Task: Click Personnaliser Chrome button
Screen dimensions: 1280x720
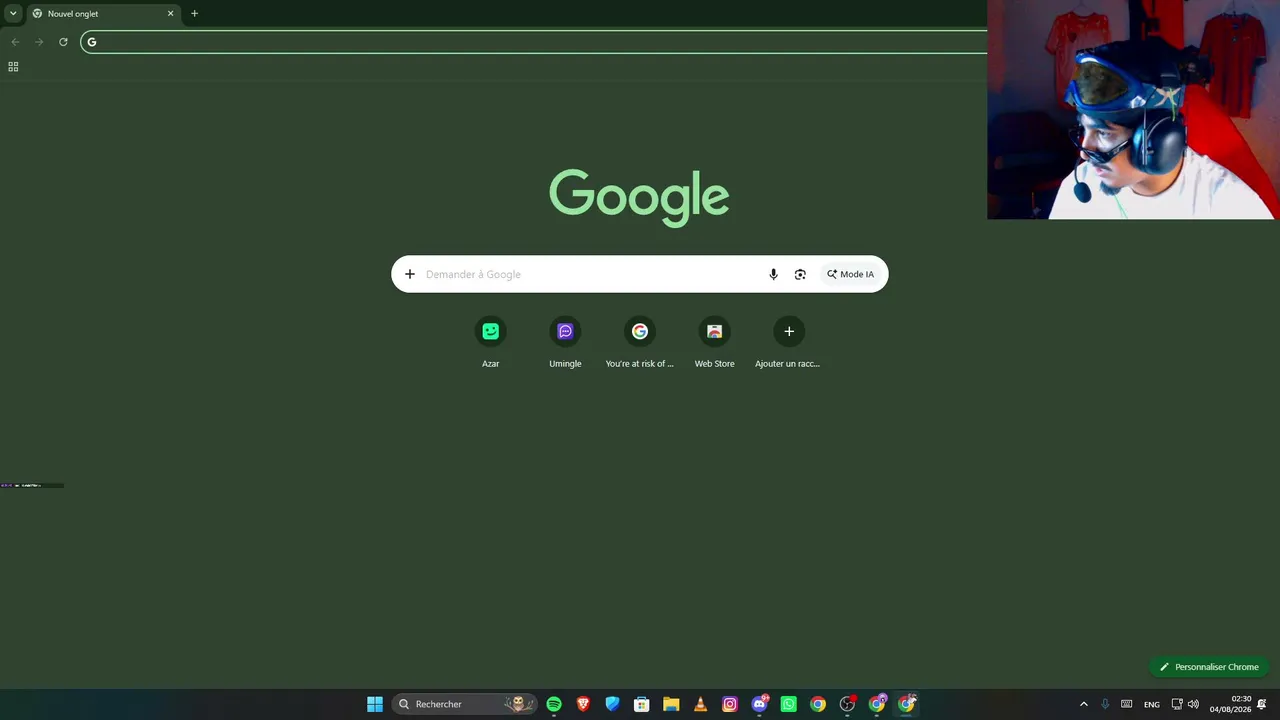Action: [x=1209, y=667]
